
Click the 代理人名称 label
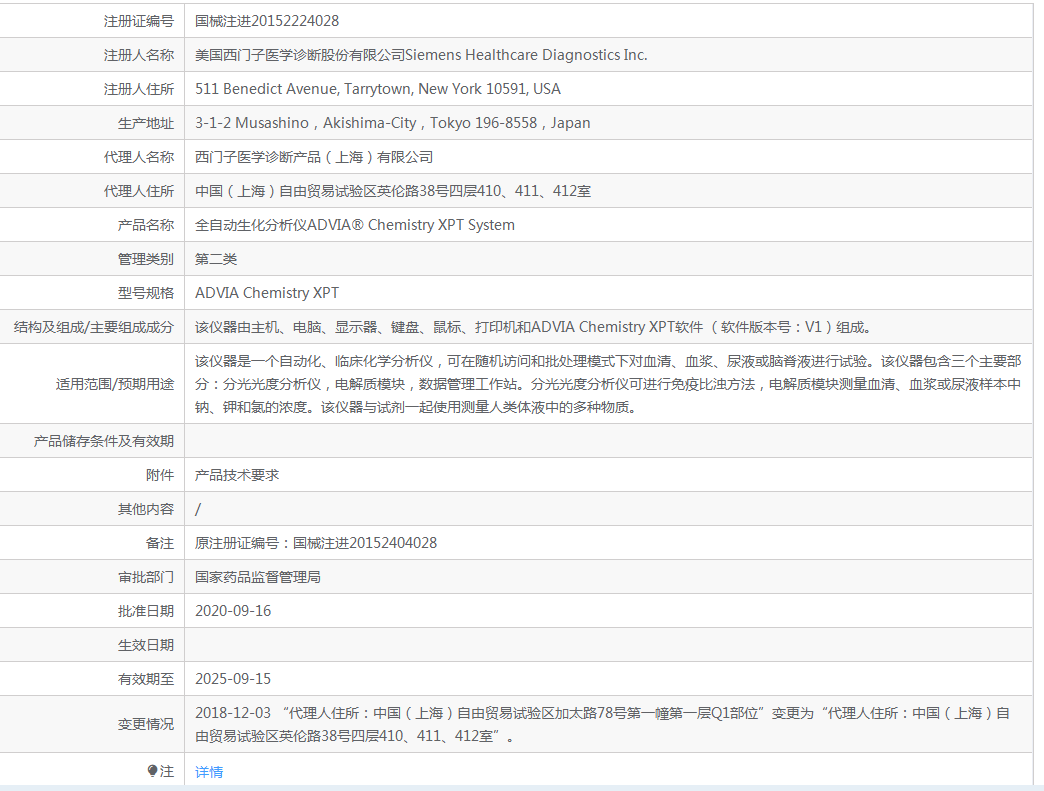coord(138,157)
